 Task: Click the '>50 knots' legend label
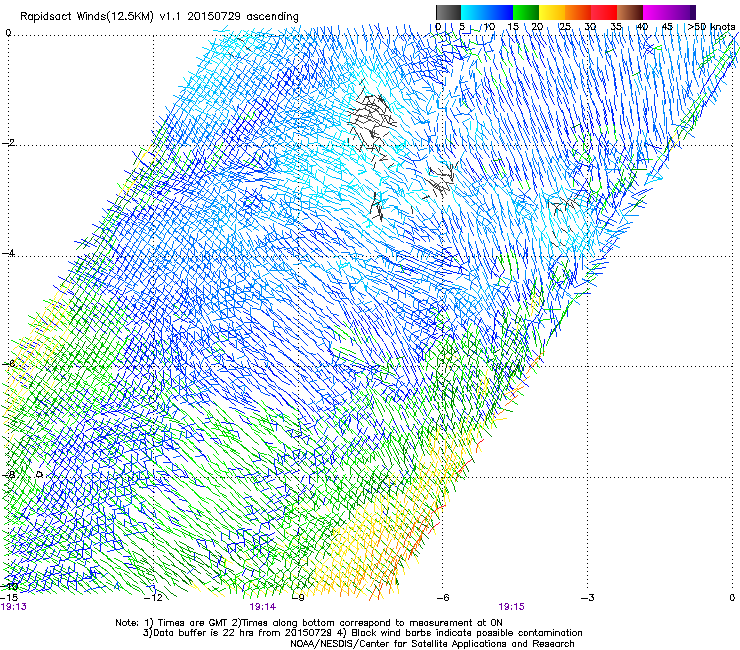[711, 27]
